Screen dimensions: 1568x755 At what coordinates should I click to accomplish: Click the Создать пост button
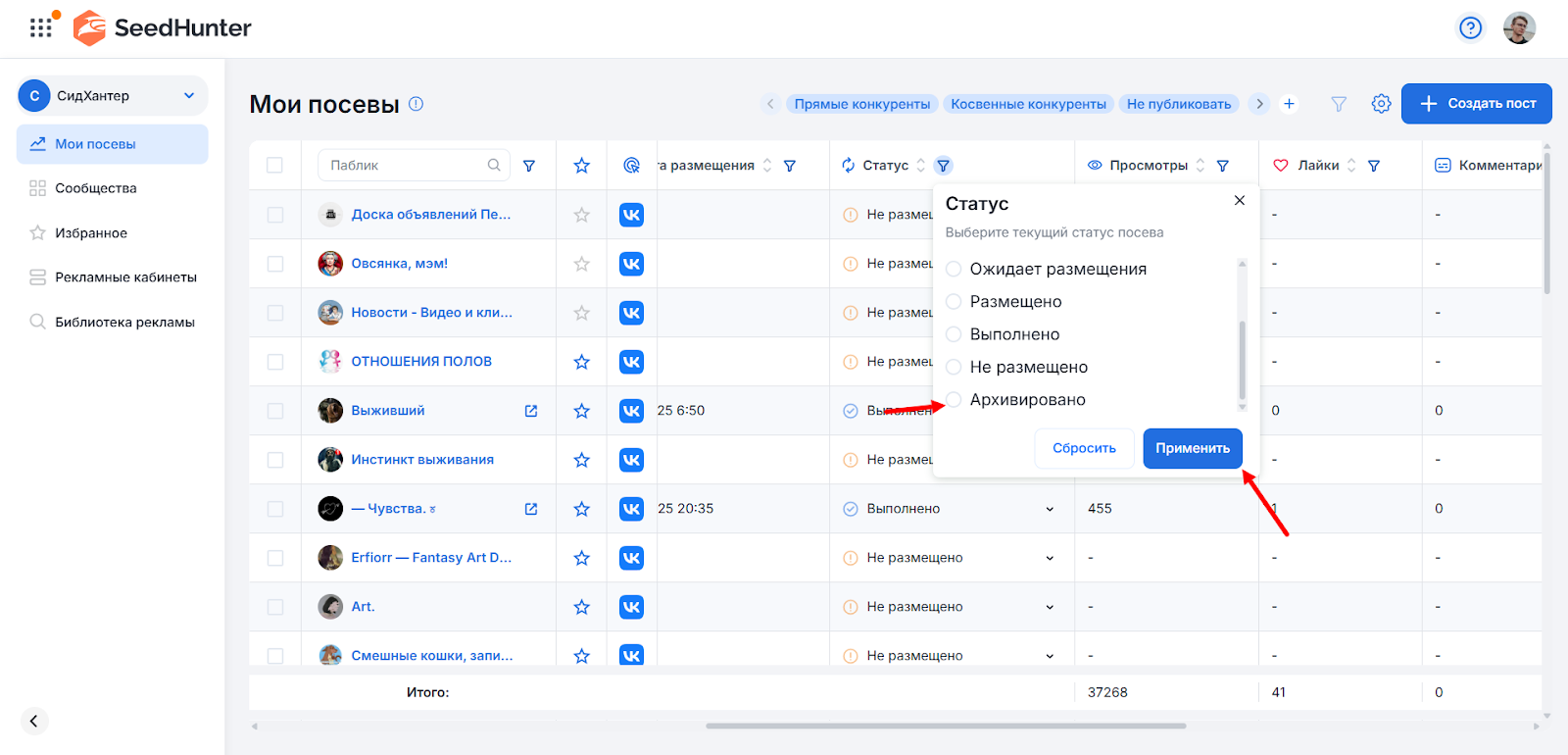(x=1476, y=104)
